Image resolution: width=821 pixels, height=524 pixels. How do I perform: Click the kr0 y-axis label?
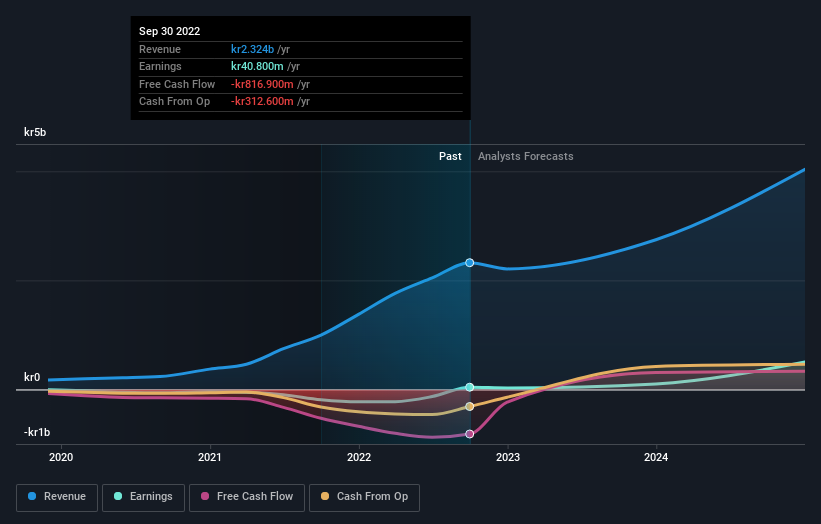click(x=32, y=377)
